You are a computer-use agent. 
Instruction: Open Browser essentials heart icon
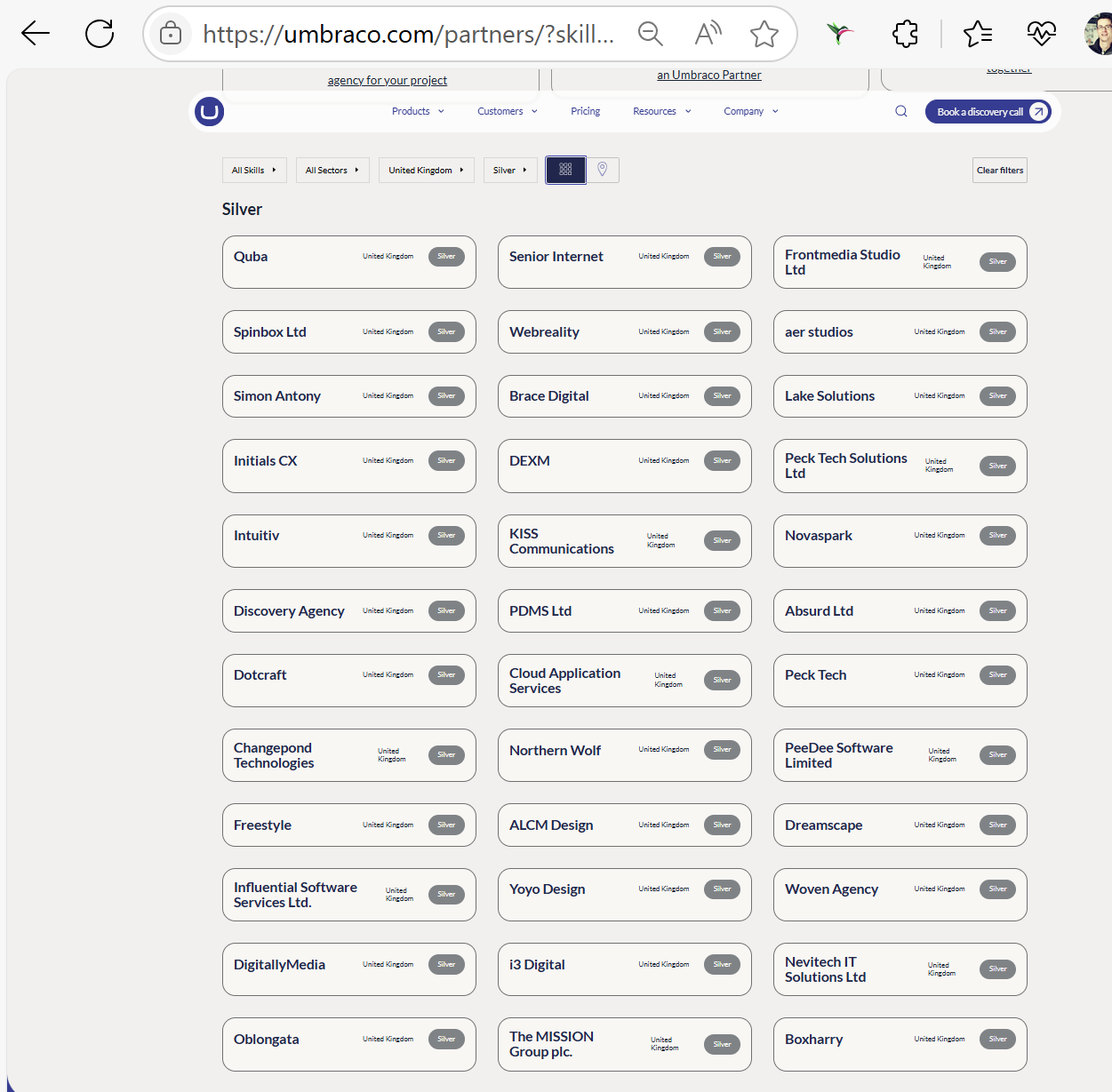pyautogui.click(x=1041, y=34)
